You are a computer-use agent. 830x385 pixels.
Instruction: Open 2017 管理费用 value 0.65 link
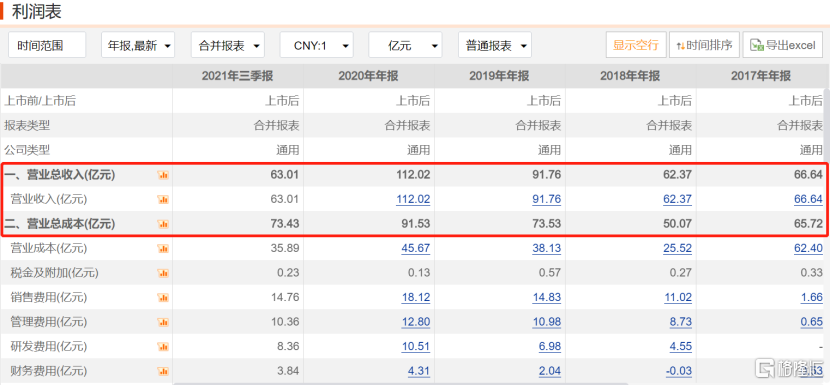coord(812,322)
